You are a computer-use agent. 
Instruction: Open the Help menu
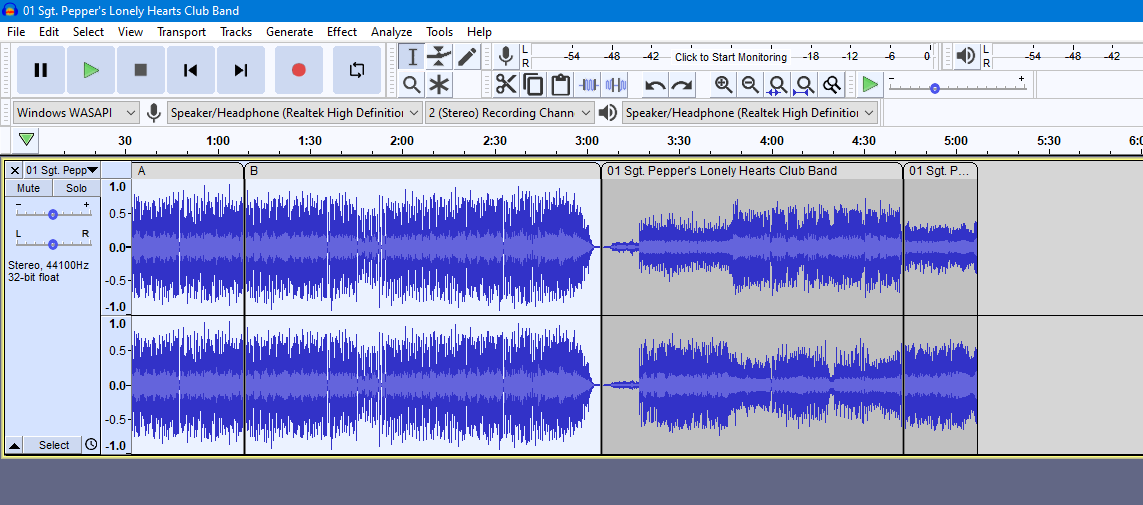(x=479, y=32)
